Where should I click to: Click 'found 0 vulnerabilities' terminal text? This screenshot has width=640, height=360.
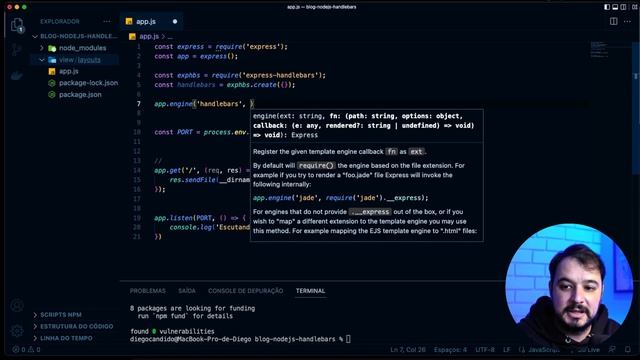tap(172, 331)
